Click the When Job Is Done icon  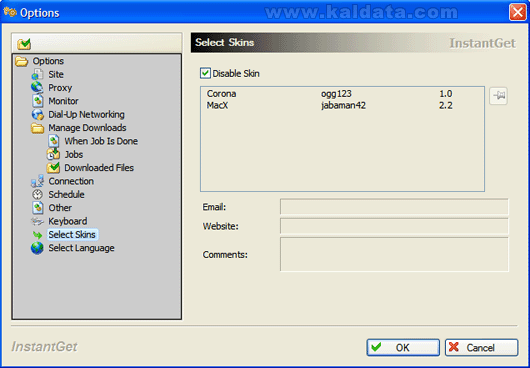click(53, 141)
